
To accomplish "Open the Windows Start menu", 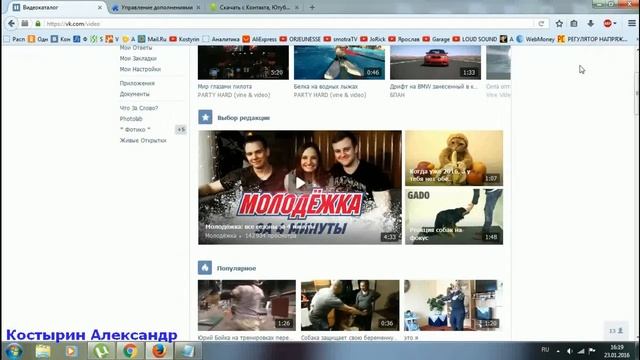I will click(x=13, y=351).
